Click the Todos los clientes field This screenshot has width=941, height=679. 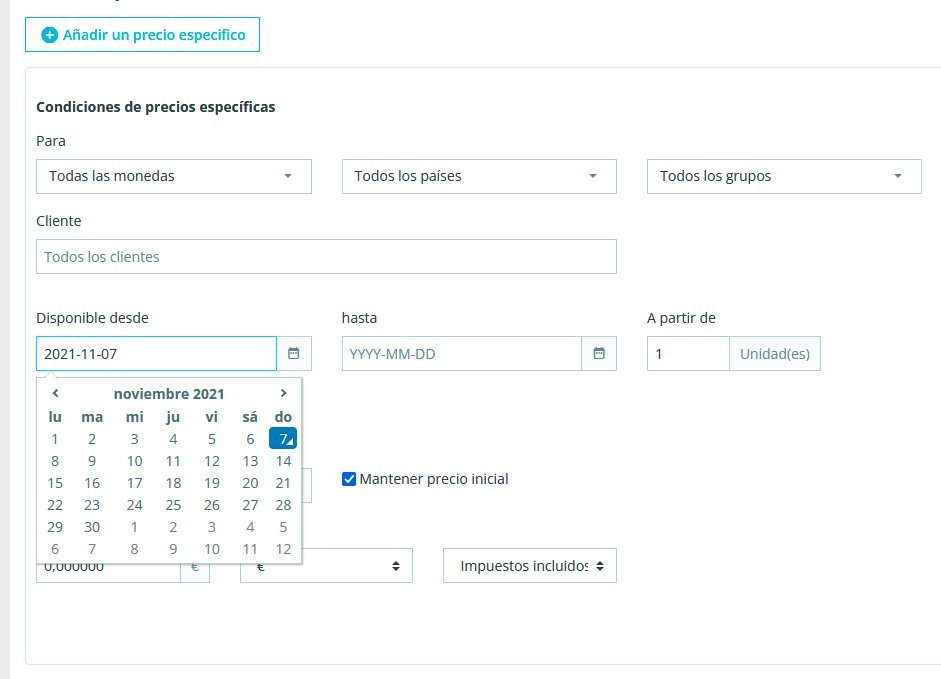pos(326,257)
